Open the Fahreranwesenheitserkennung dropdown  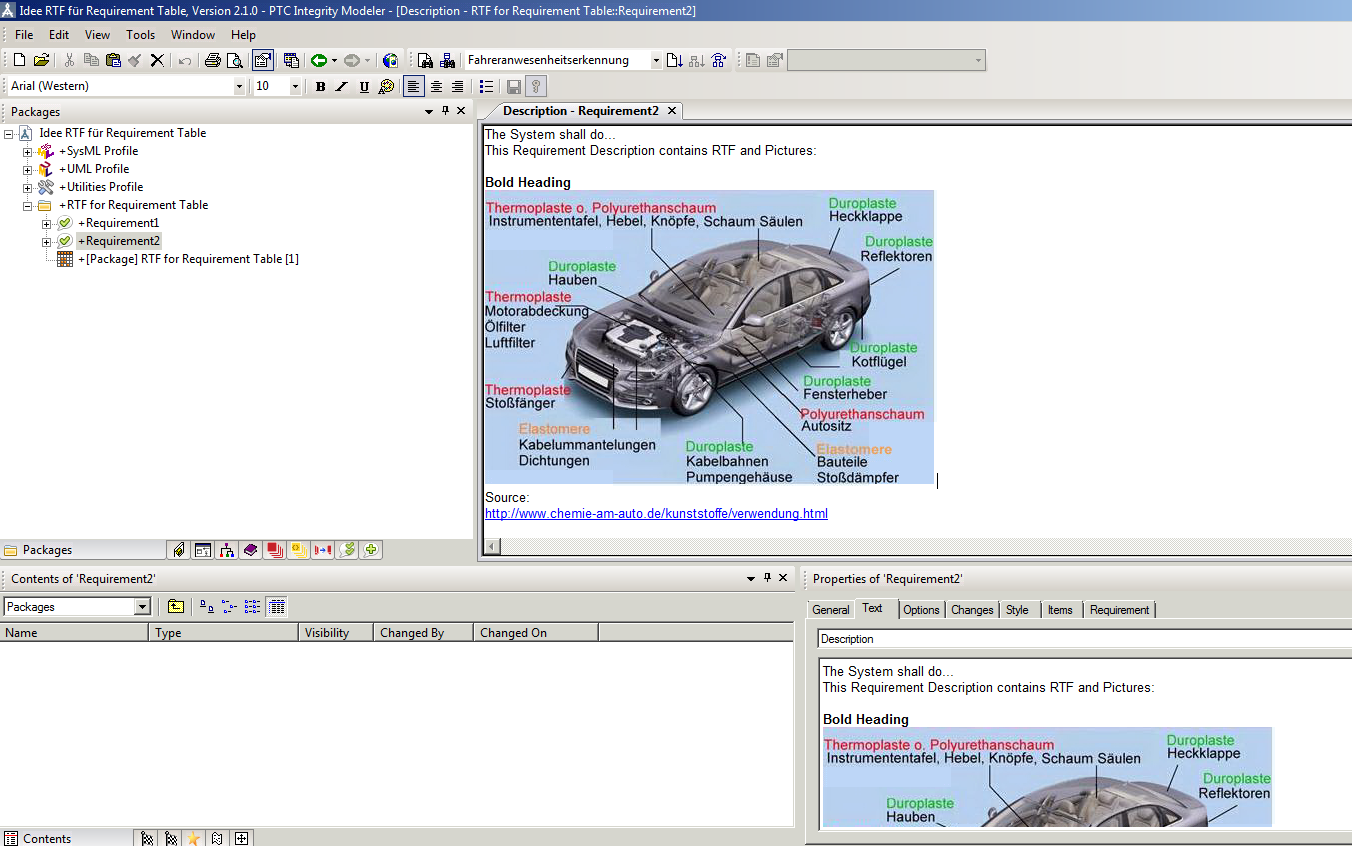(x=656, y=61)
